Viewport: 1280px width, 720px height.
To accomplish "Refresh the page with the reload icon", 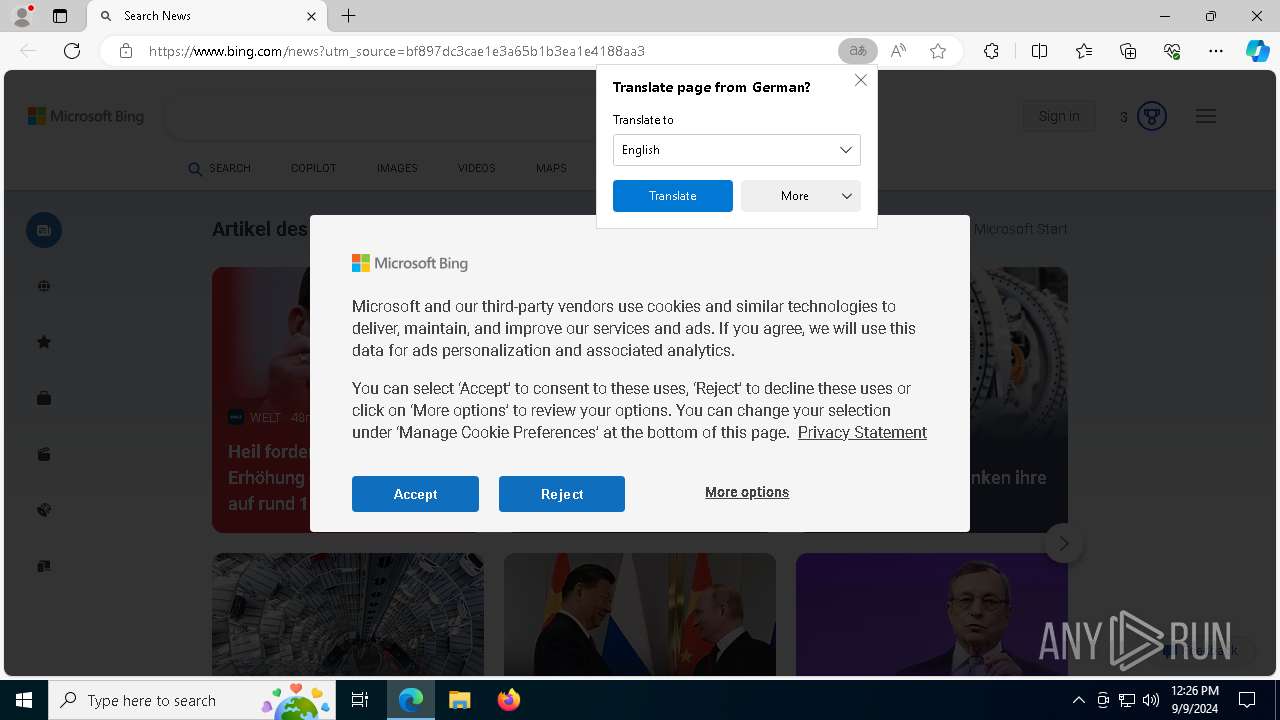I will 72,51.
